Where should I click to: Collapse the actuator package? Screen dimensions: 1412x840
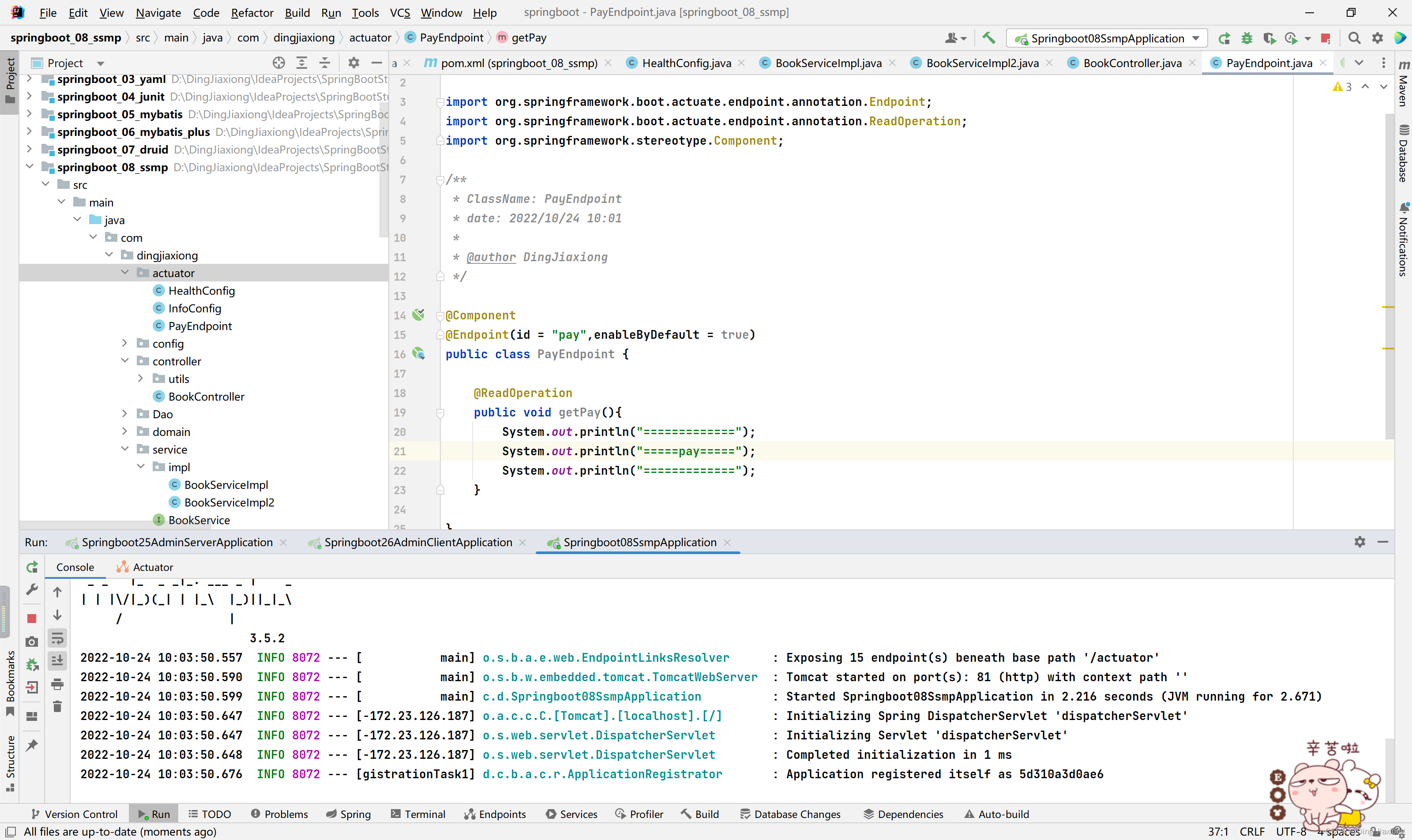click(125, 273)
